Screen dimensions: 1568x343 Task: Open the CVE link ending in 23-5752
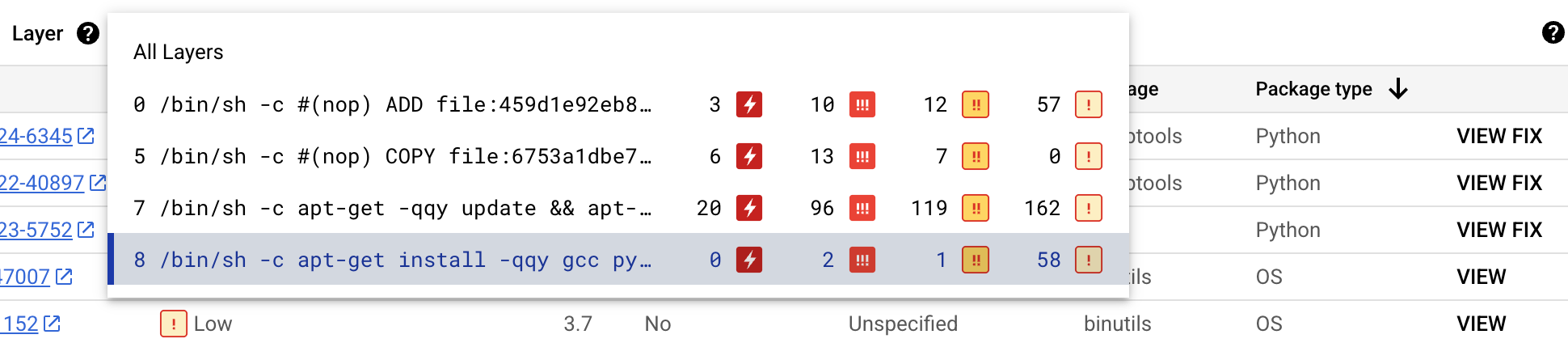click(x=36, y=230)
